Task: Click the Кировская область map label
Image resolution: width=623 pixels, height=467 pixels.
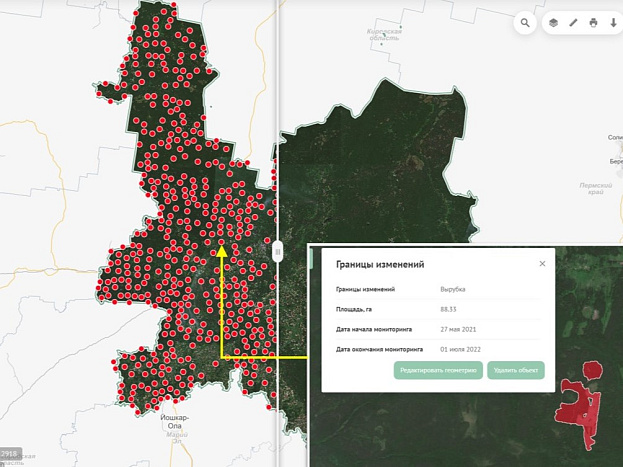Action: (x=384, y=35)
